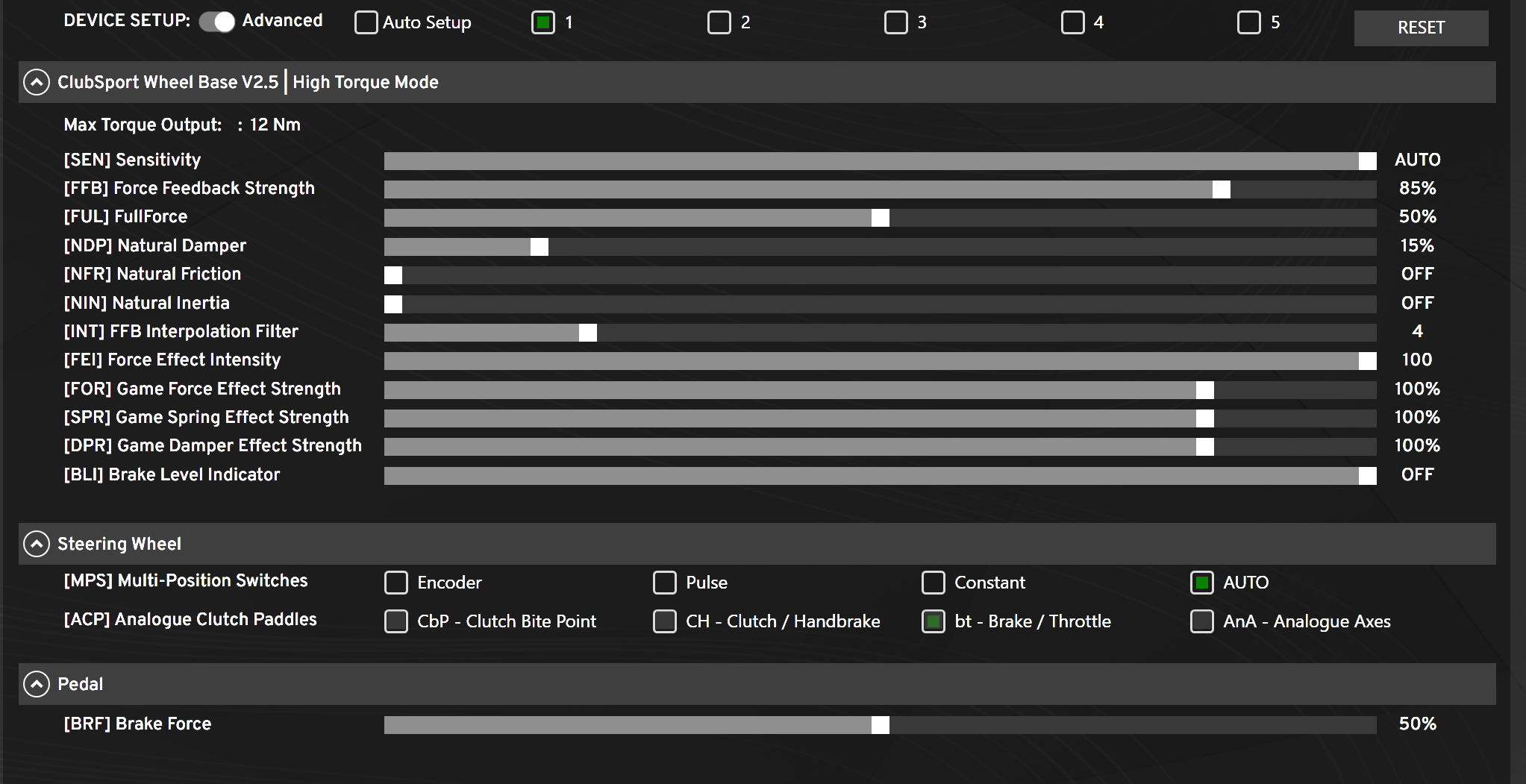
Task: Click the Brake Level Indicator OFF value
Action: coord(1417,474)
